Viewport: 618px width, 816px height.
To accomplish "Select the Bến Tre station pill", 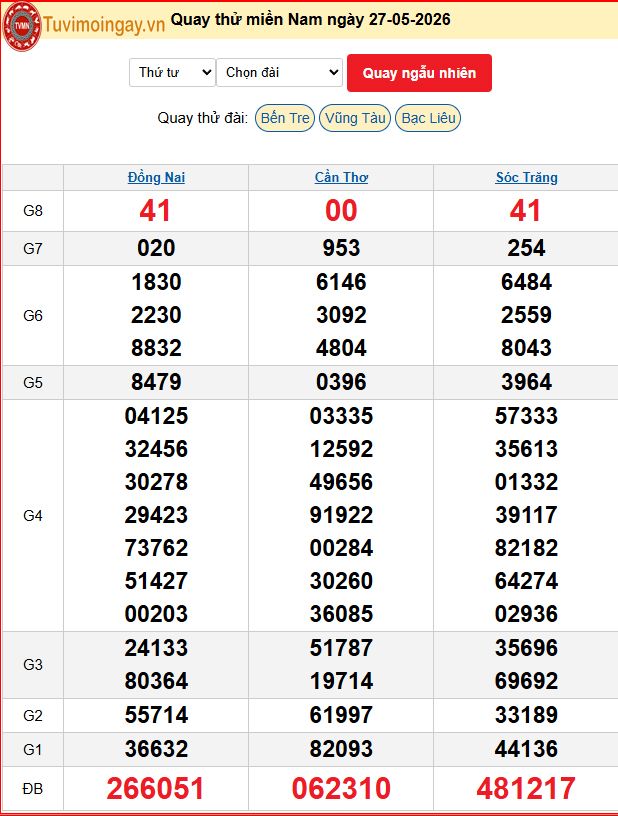I will (285, 118).
